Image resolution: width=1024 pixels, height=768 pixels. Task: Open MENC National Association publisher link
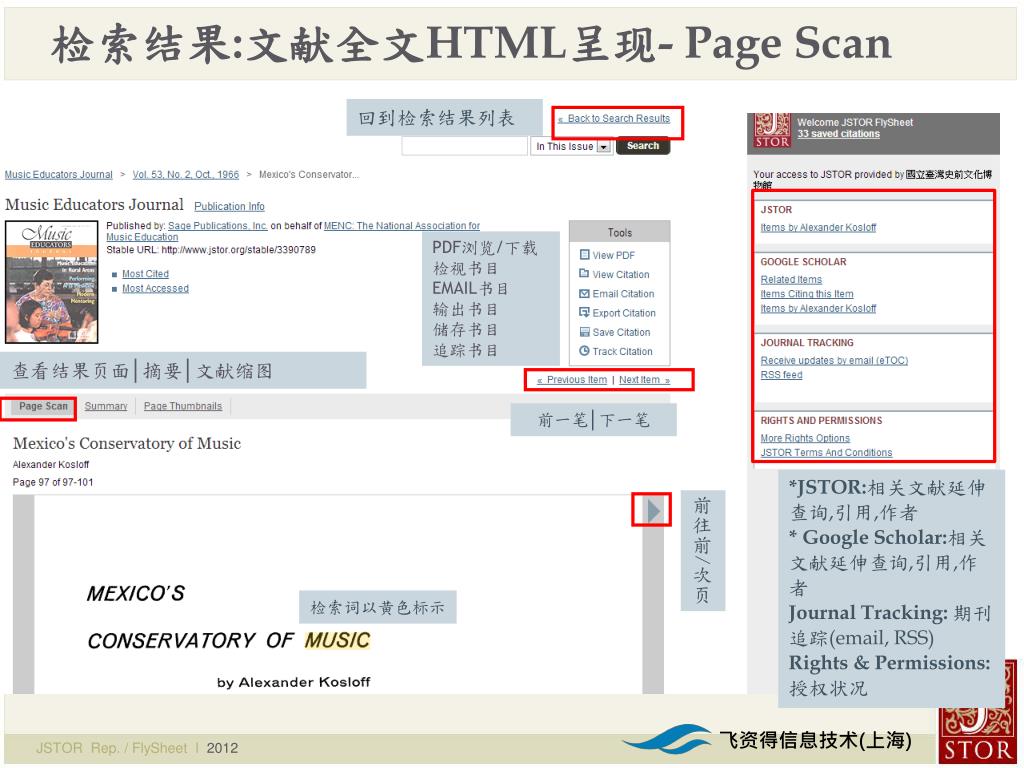(x=402, y=225)
